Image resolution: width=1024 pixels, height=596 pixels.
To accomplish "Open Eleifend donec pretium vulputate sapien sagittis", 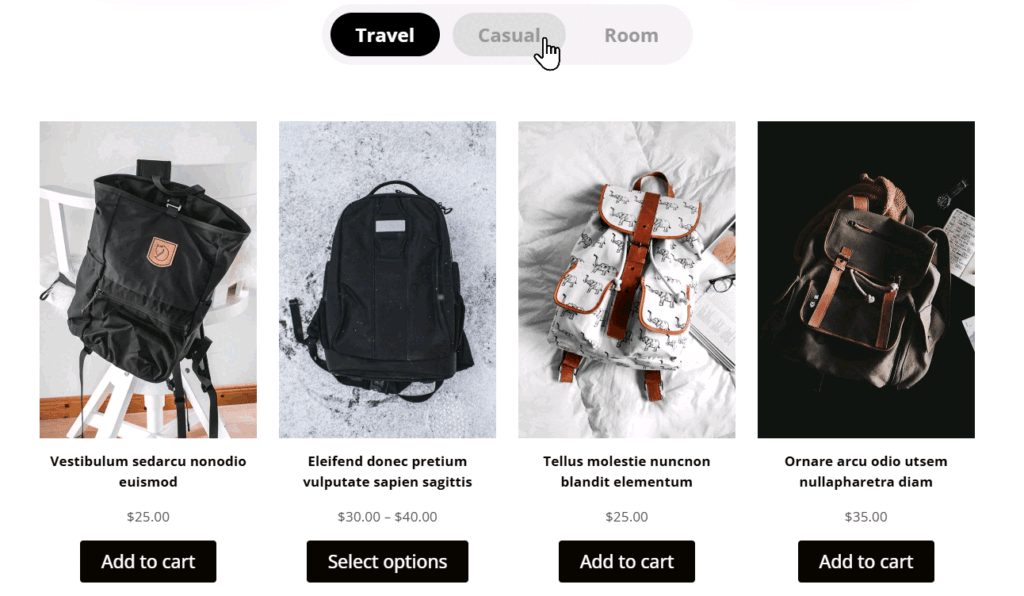I will pos(387,471).
